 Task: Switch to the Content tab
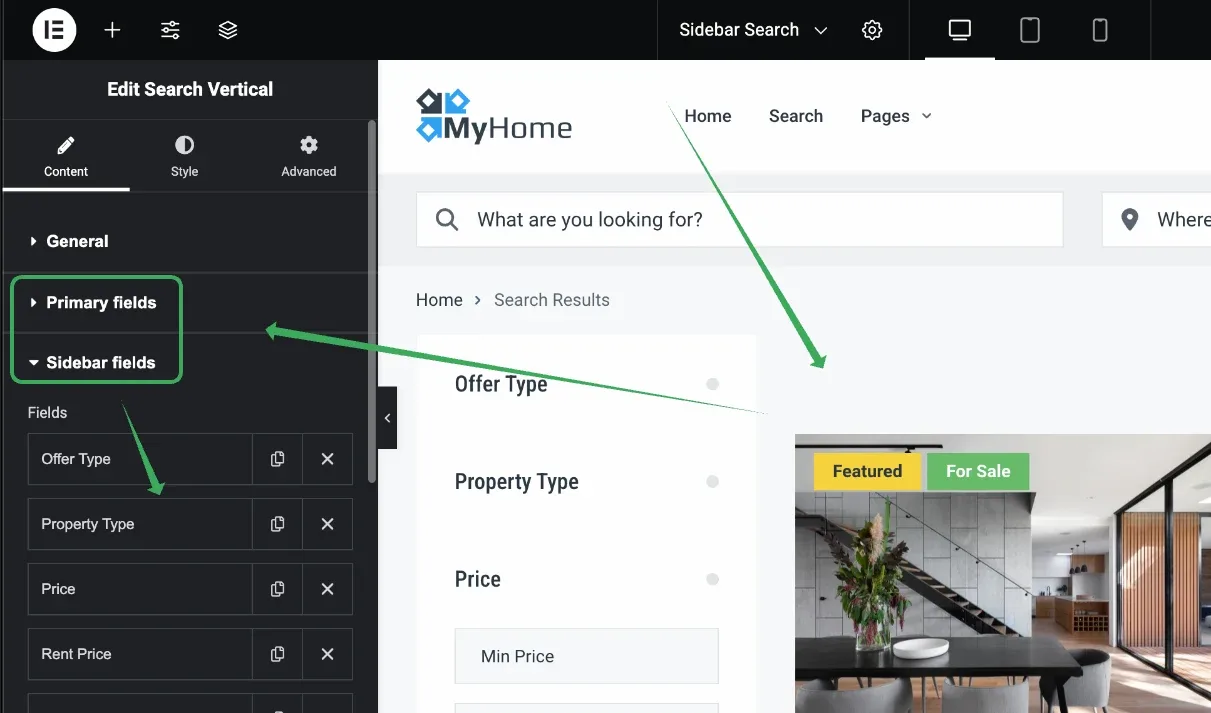pyautogui.click(x=66, y=156)
